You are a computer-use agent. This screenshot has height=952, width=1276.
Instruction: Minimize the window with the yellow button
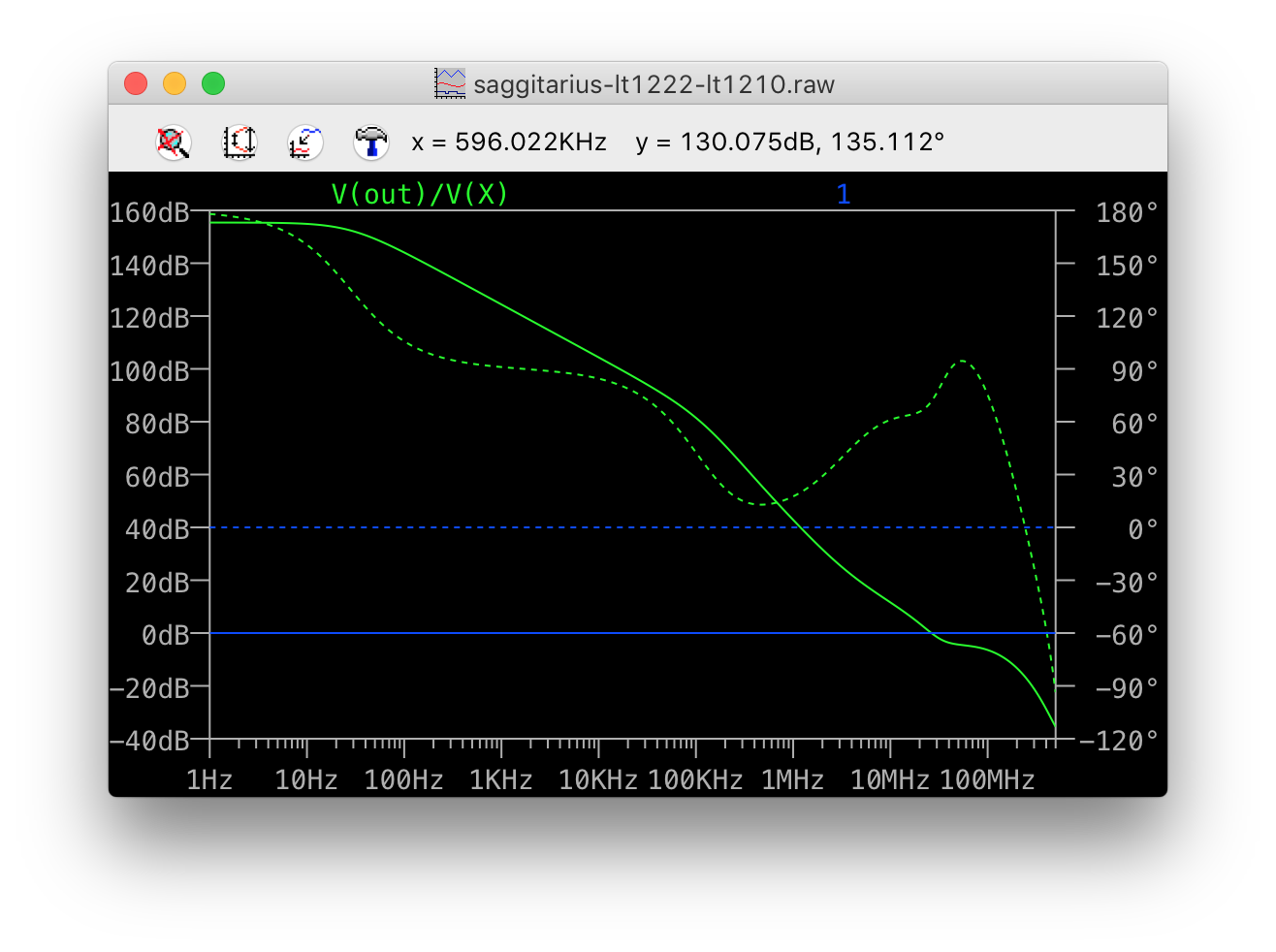[175, 84]
